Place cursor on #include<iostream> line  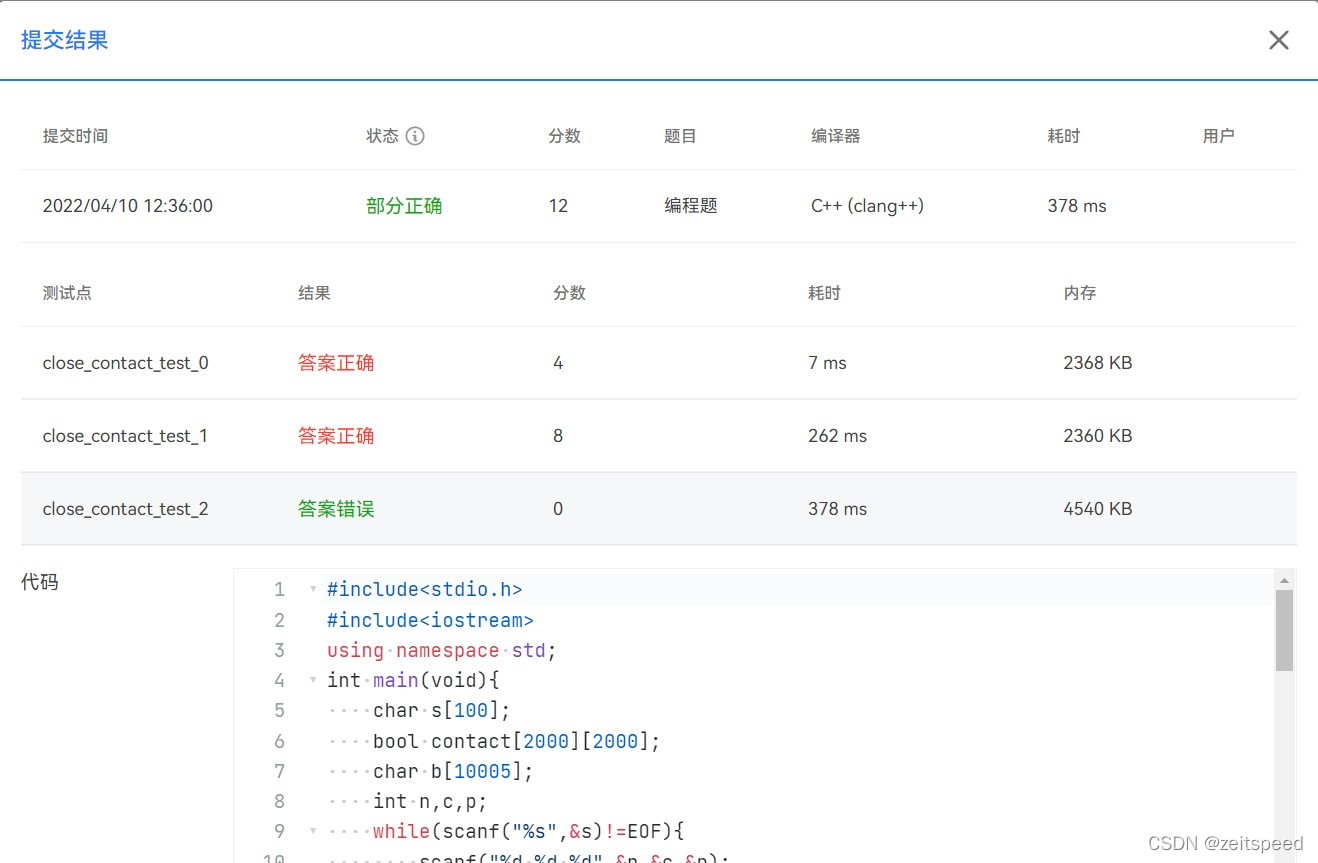430,620
